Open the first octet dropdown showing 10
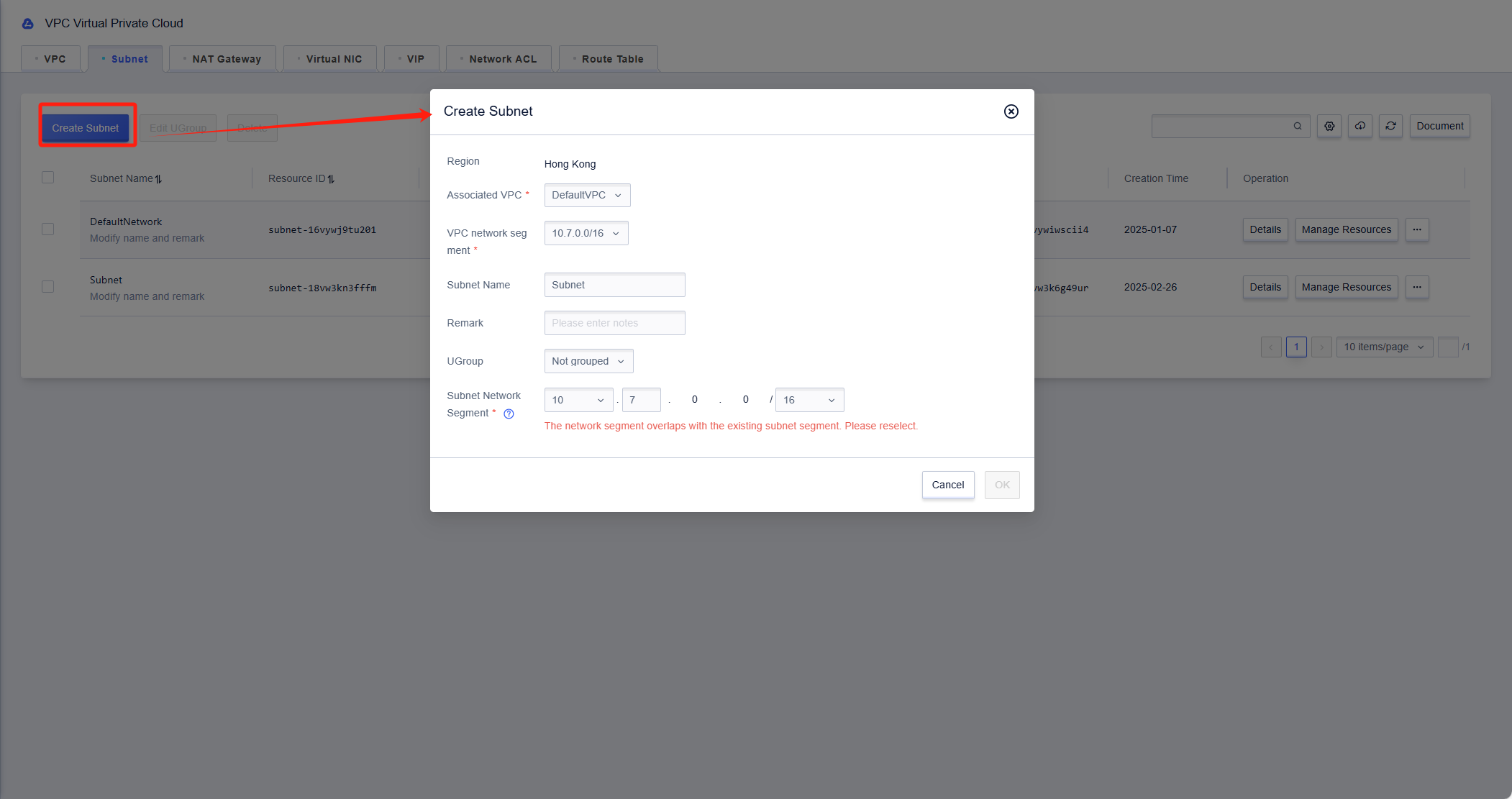The height and width of the screenshot is (799, 1512). click(578, 401)
